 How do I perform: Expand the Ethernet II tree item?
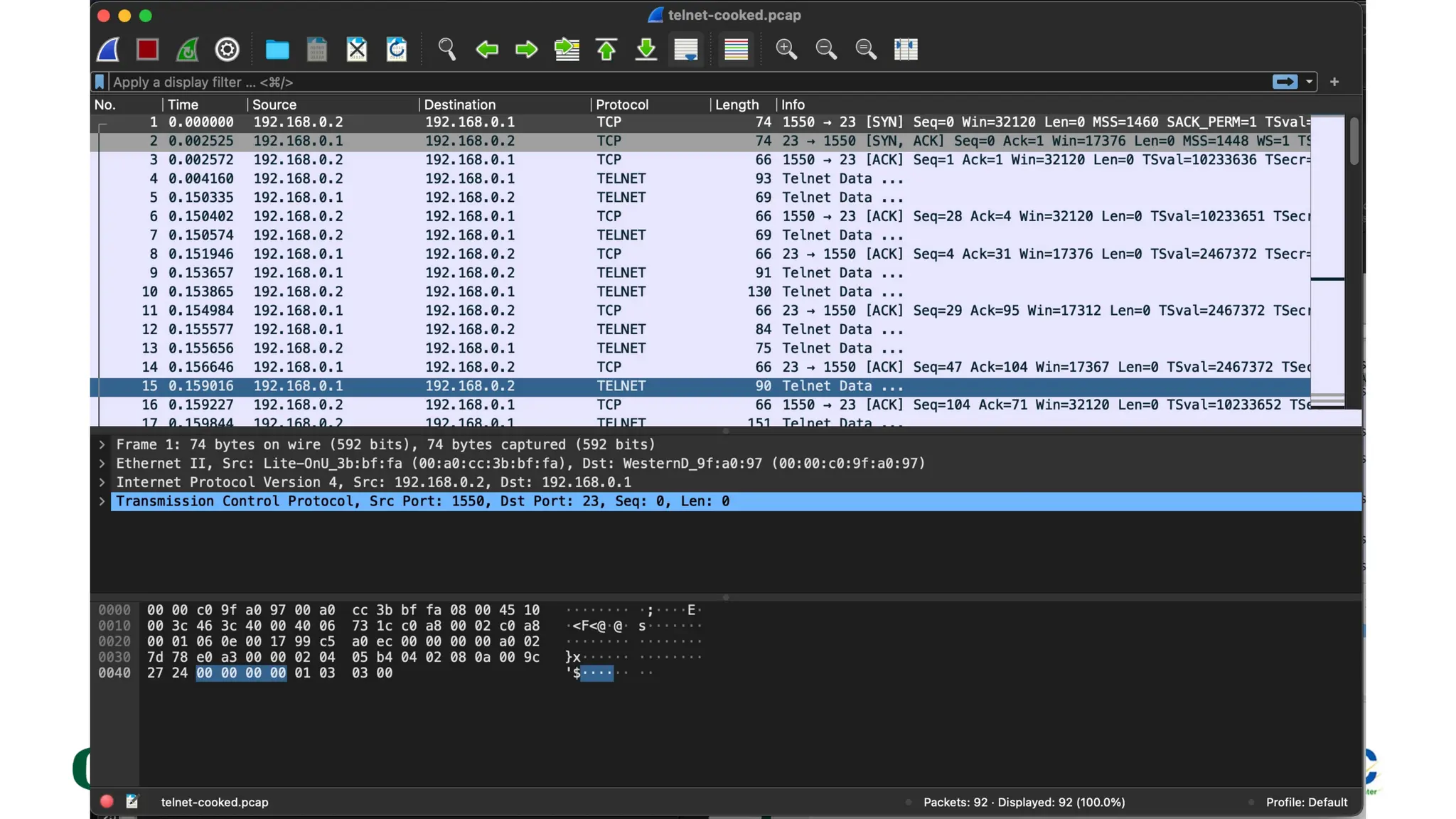[x=102, y=464]
